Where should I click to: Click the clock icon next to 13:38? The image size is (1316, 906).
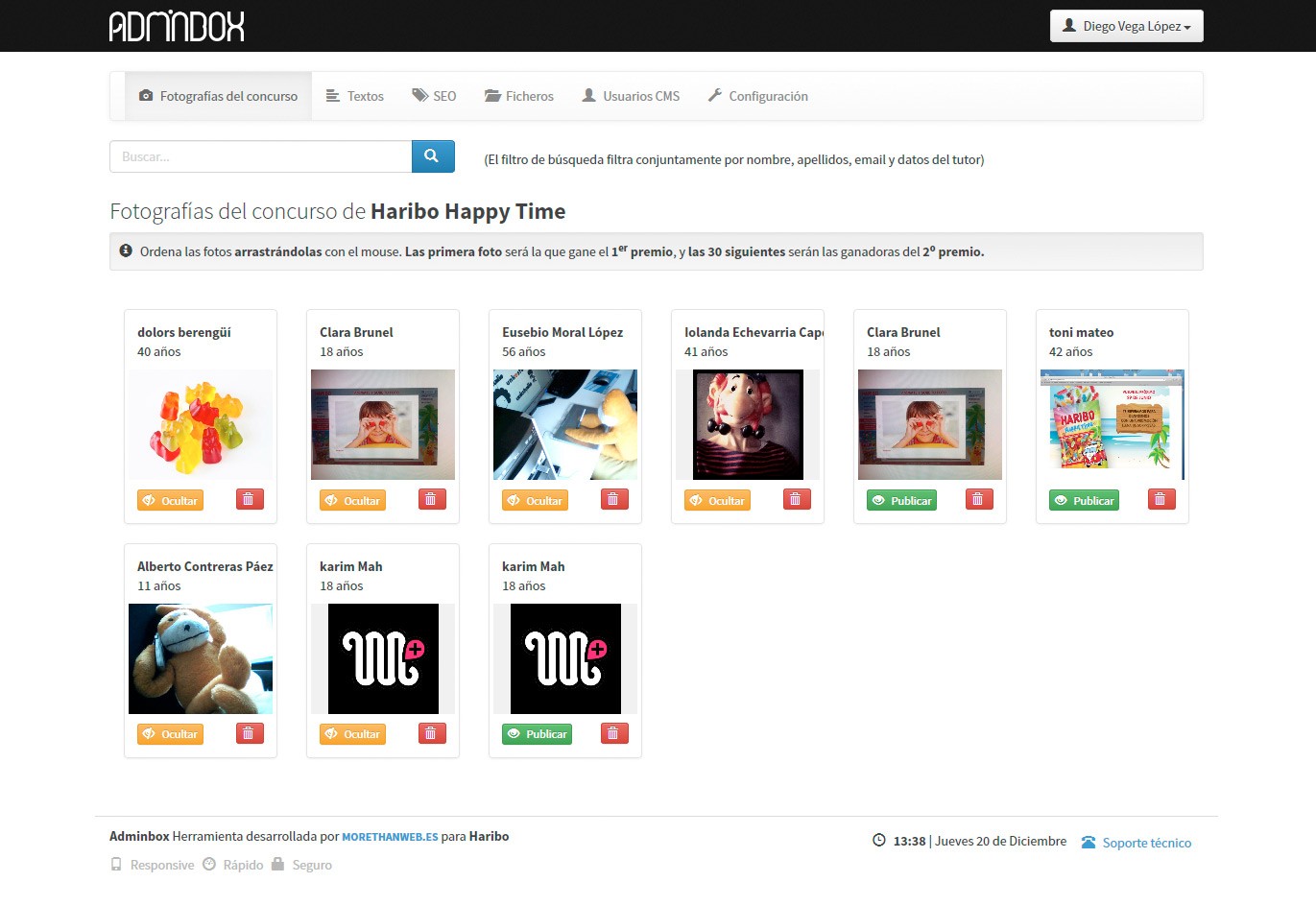(878, 841)
